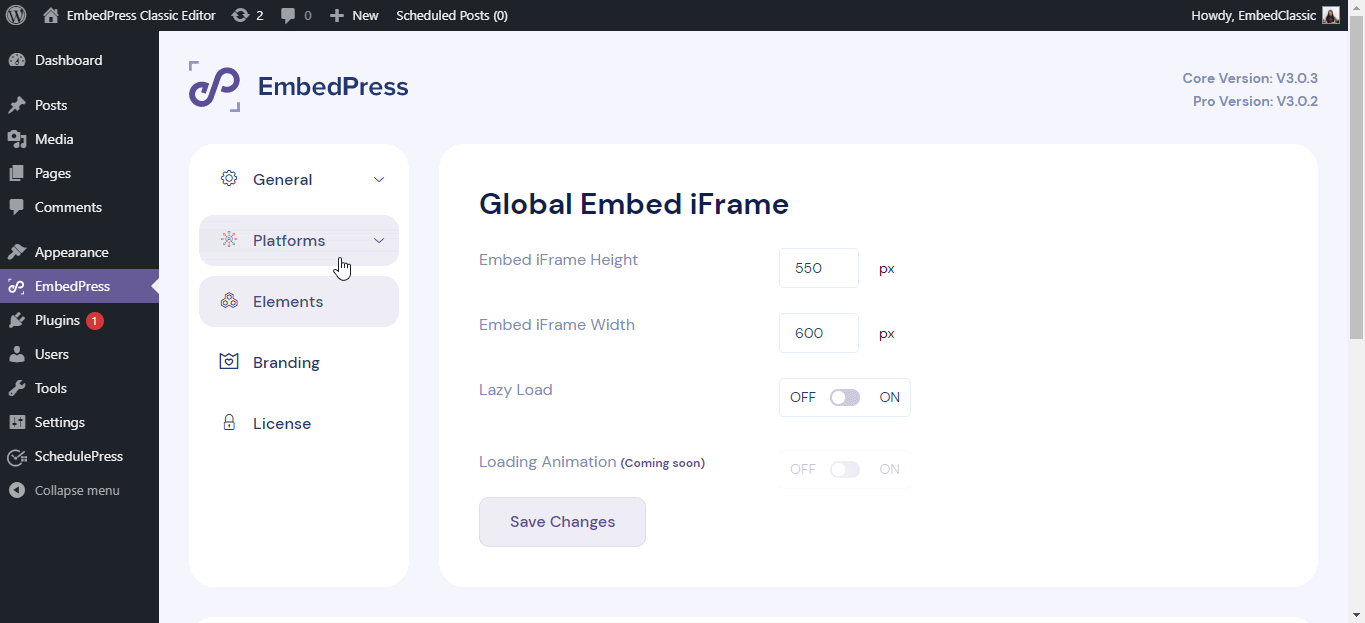Click the Comments icon in sidebar
Viewport: 1365px width, 623px height.
tap(17, 207)
